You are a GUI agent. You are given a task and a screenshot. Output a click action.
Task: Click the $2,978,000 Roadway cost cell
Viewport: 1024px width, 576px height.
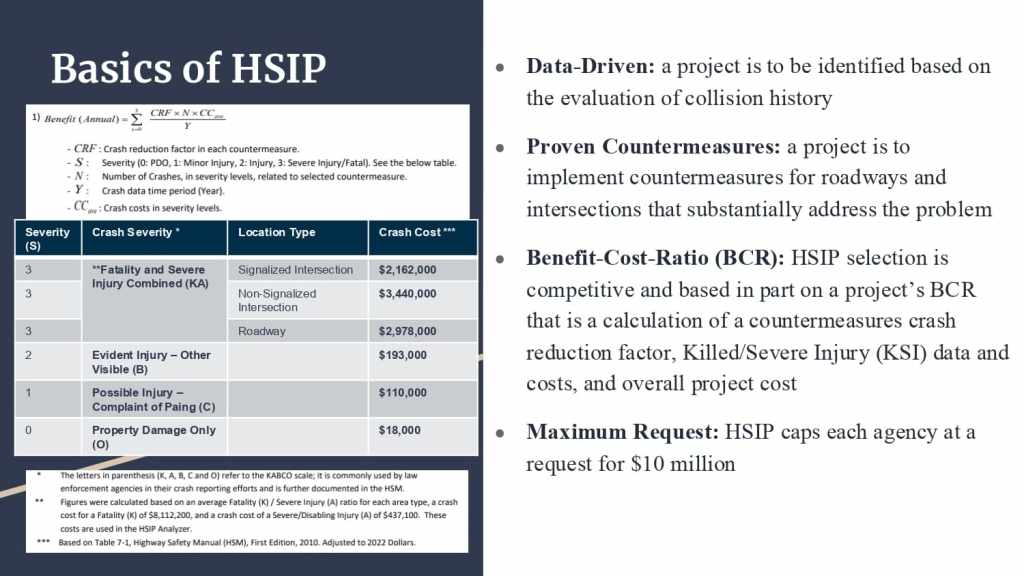point(407,332)
